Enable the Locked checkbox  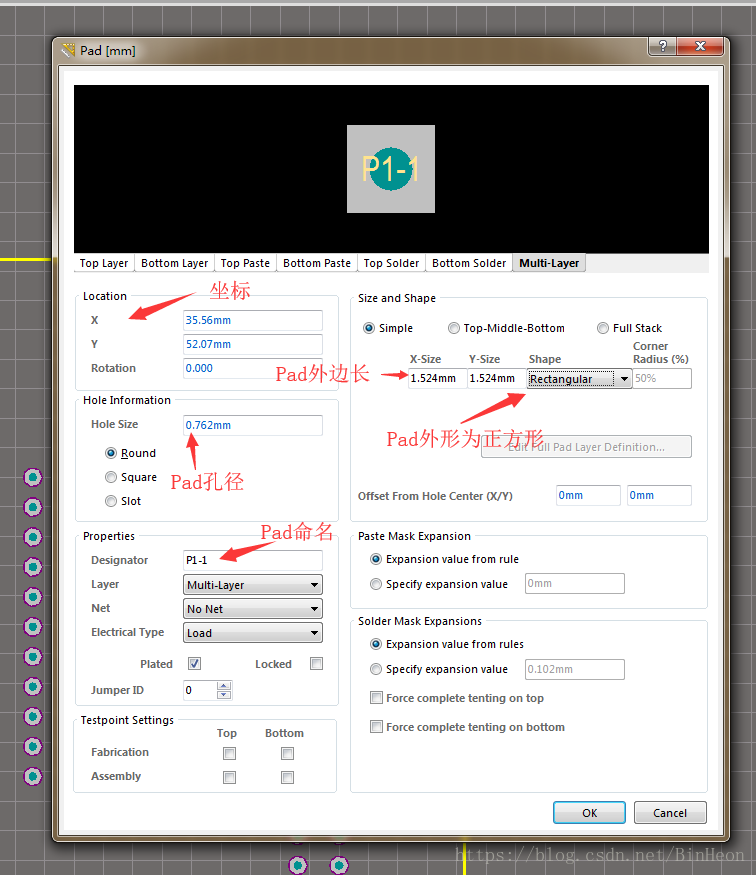[x=316, y=664]
